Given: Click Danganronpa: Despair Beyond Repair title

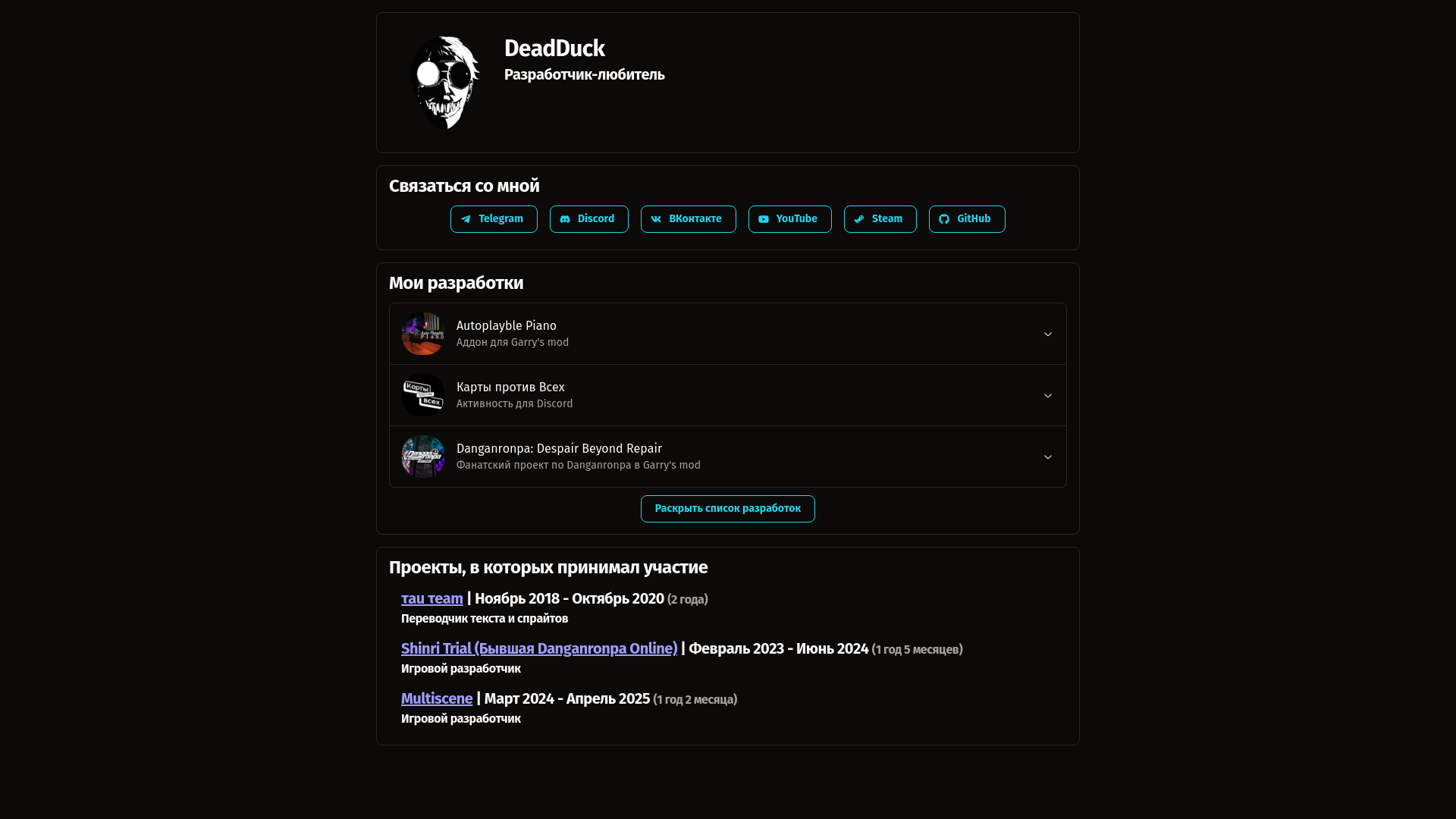Looking at the screenshot, I should pos(559,448).
